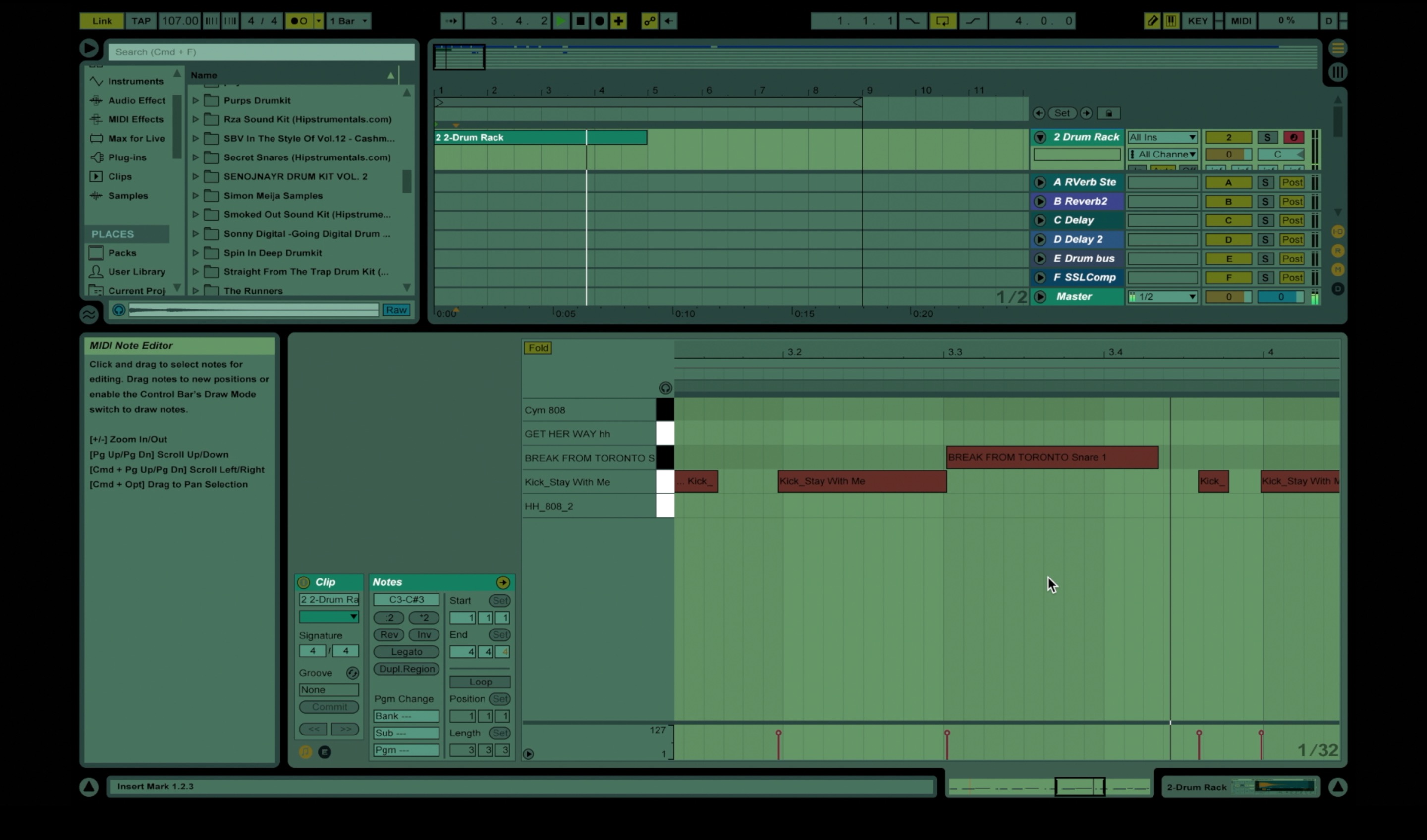Viewport: 1427px width, 840px height.
Task: Click the Arrangement Record button
Action: coord(600,21)
